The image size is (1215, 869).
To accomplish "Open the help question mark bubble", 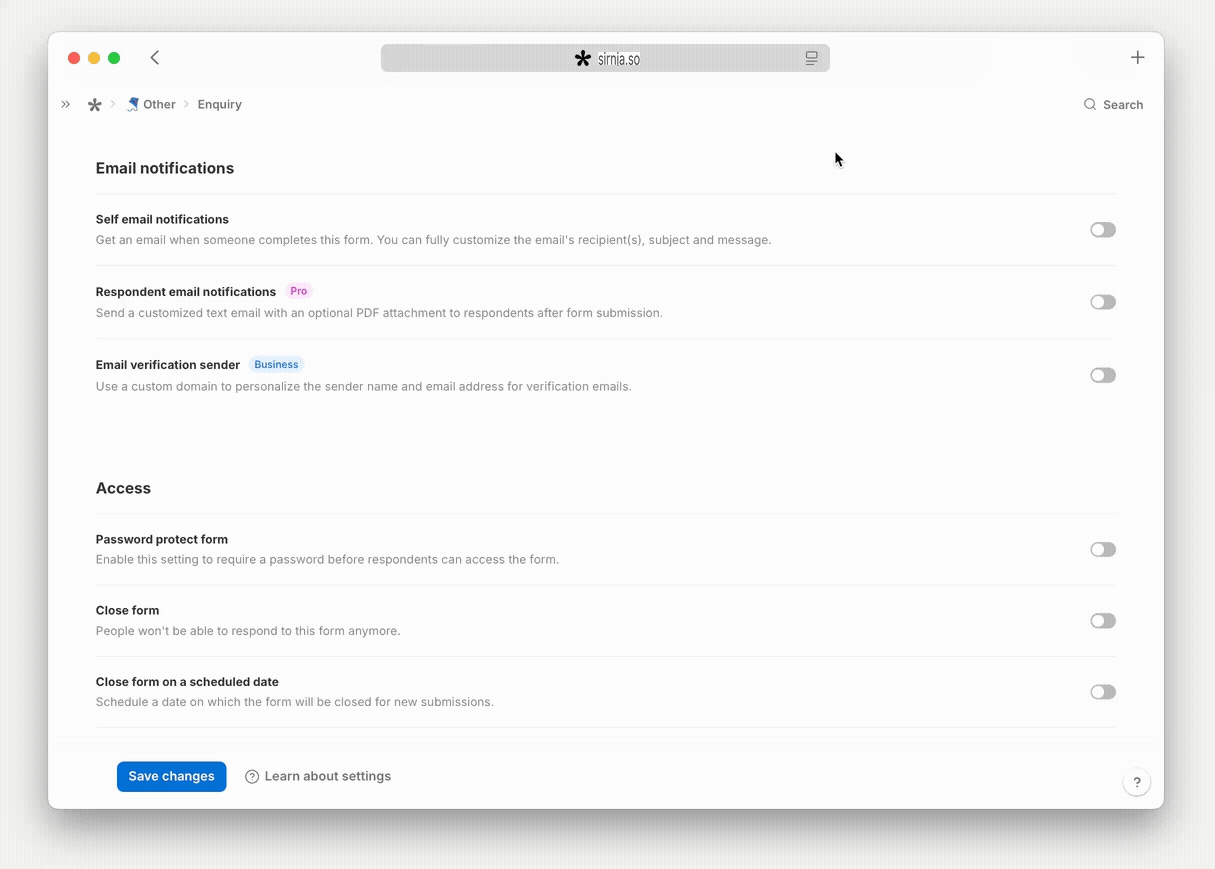I will pyautogui.click(x=1137, y=782).
